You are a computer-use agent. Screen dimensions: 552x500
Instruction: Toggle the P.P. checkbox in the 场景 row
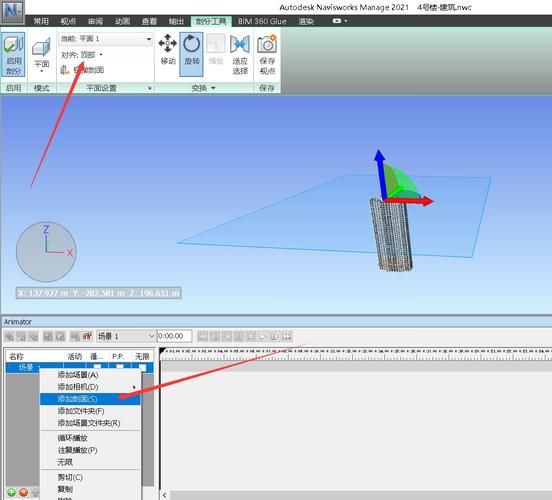(x=120, y=367)
